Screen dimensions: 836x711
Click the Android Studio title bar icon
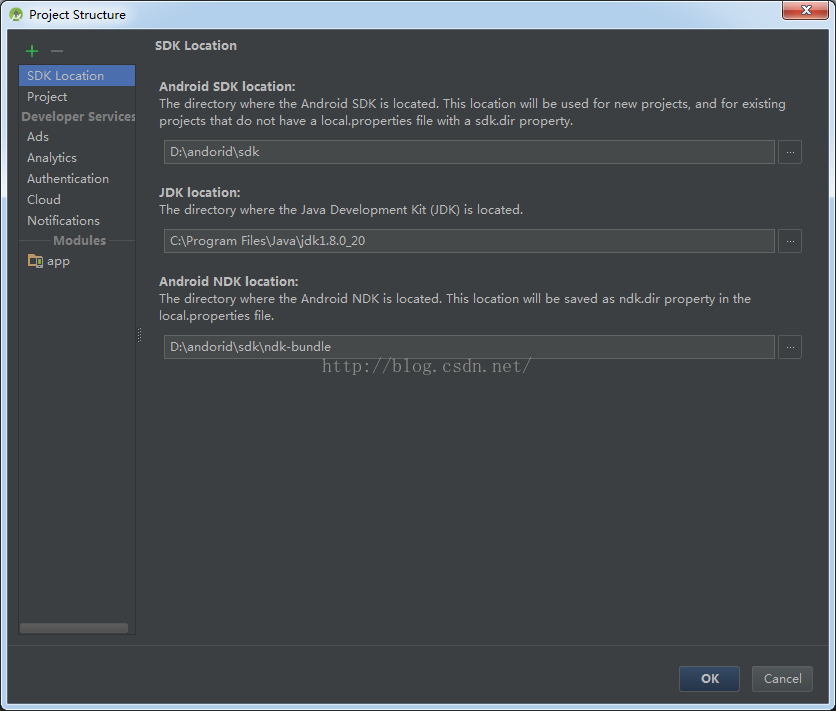tap(16, 14)
